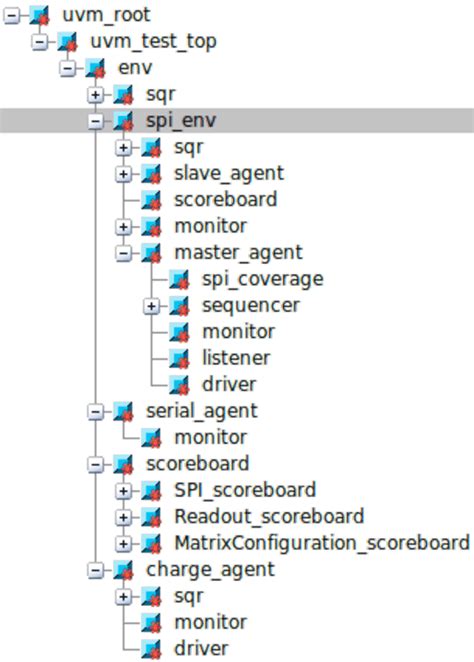Collapse the charge_agent node

[x=95, y=570]
